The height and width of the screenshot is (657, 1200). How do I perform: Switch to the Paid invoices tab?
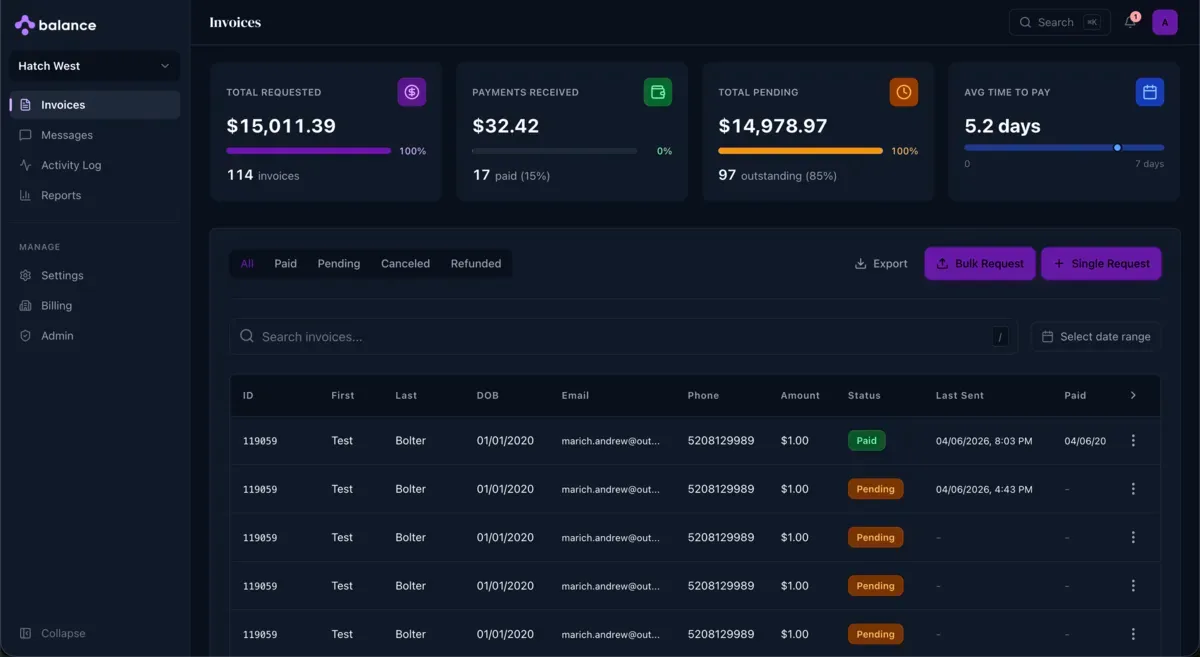point(285,263)
